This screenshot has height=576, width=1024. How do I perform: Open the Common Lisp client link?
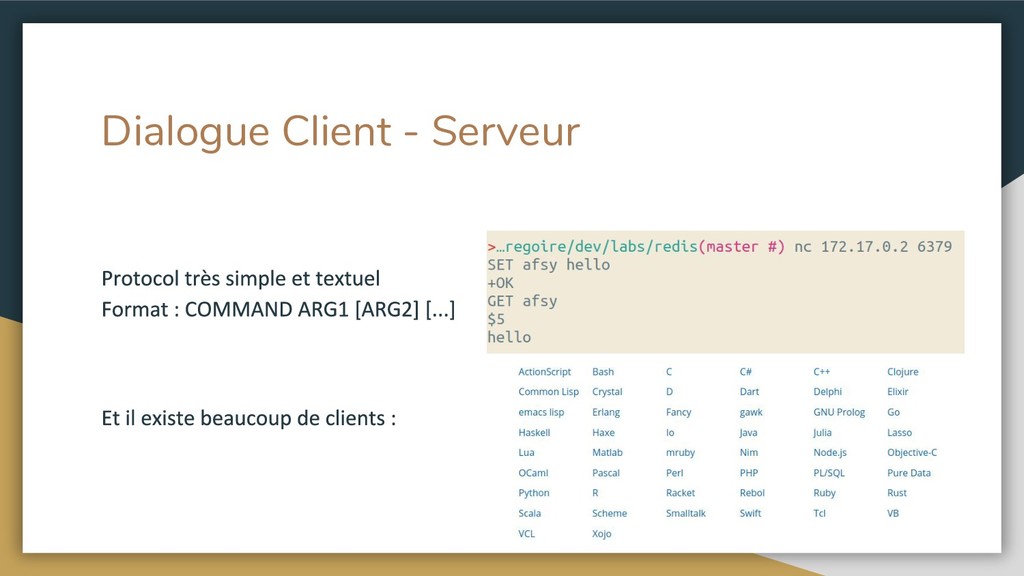548,392
